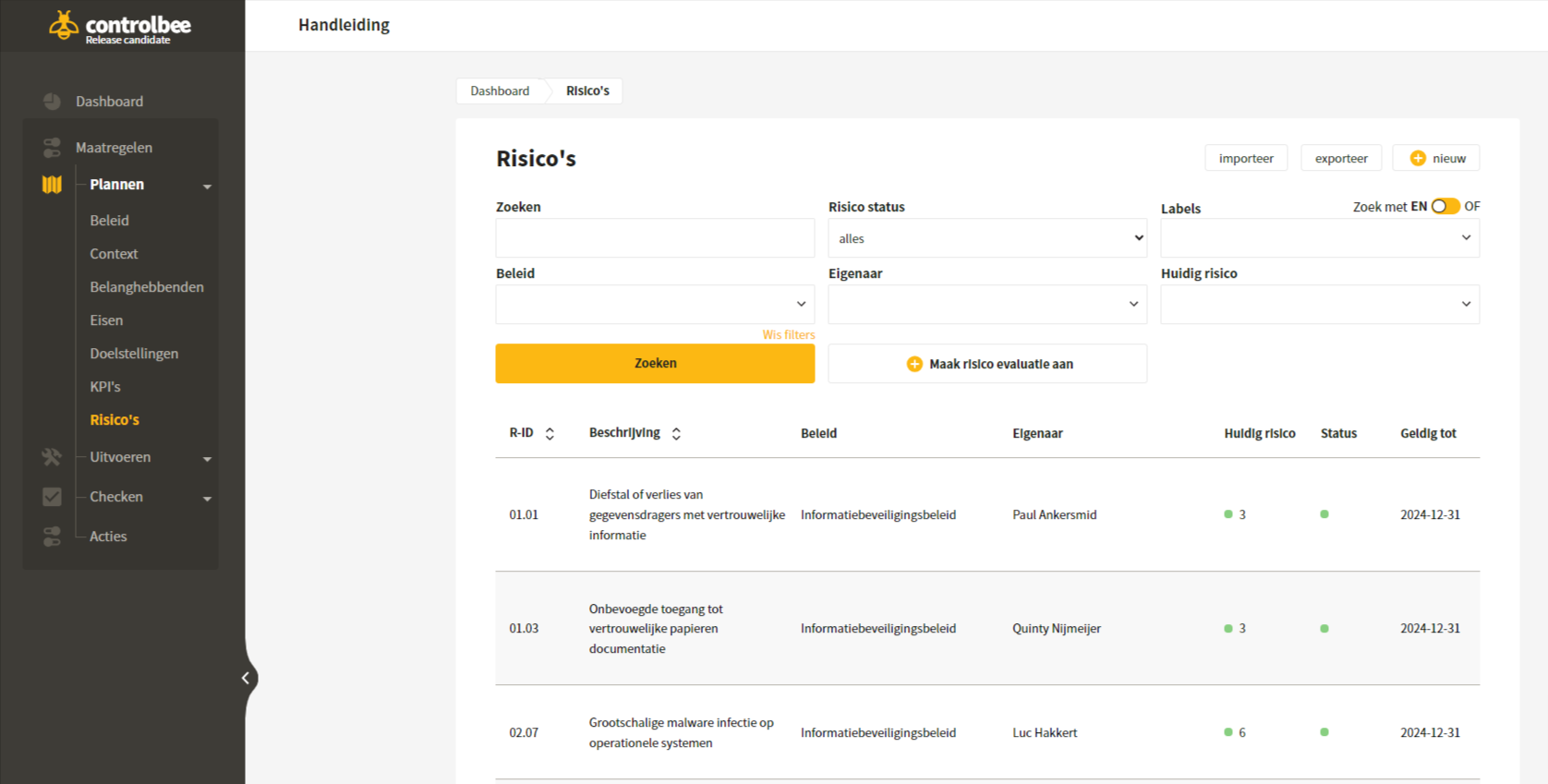This screenshot has width=1548, height=784.
Task: Open risk row 'Diefstal of verlies van gegevensdragers'
Action: [x=987, y=514]
